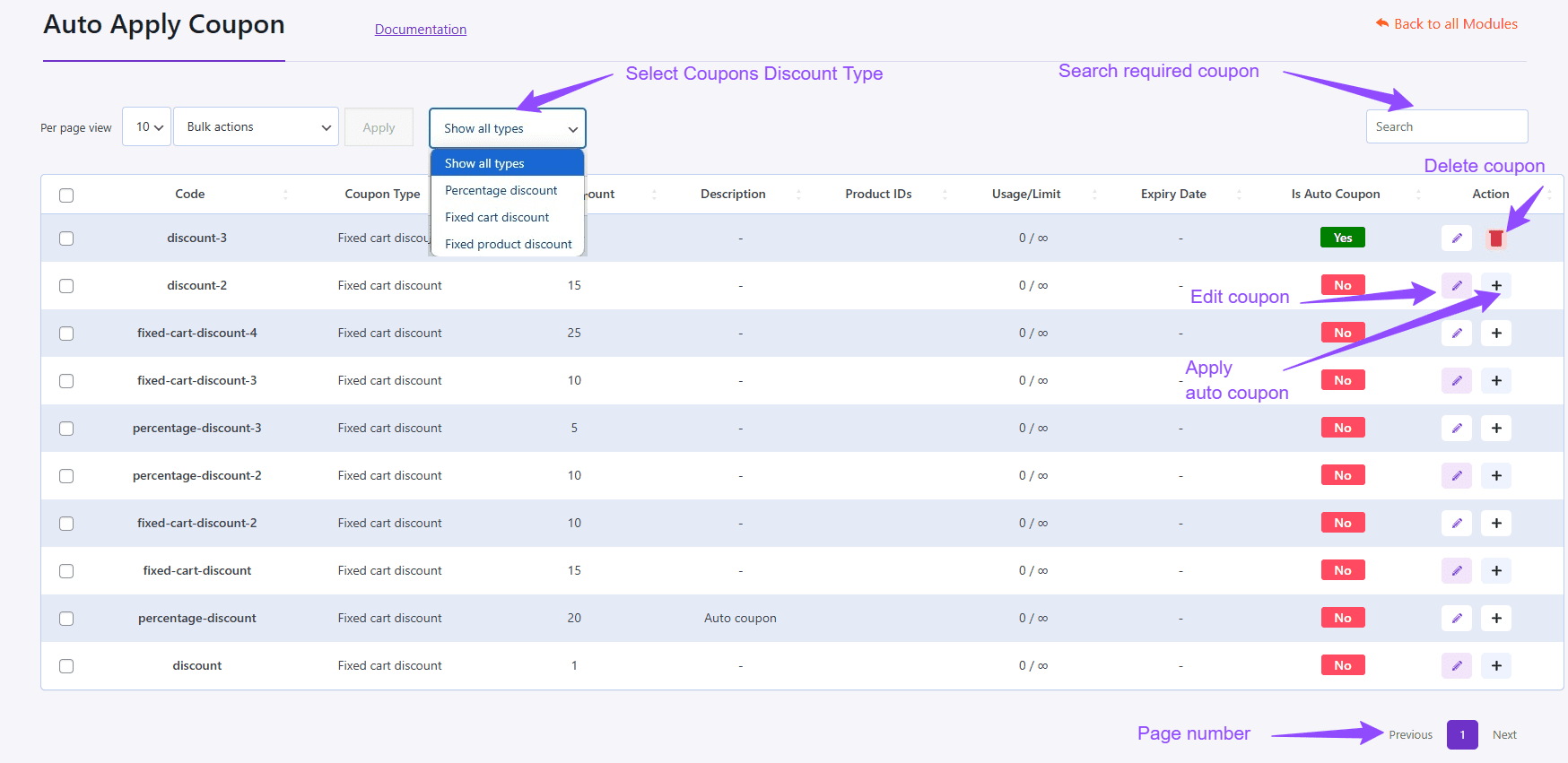
Task: Edit the percentage-discount-2 coupon
Action: click(x=1457, y=476)
